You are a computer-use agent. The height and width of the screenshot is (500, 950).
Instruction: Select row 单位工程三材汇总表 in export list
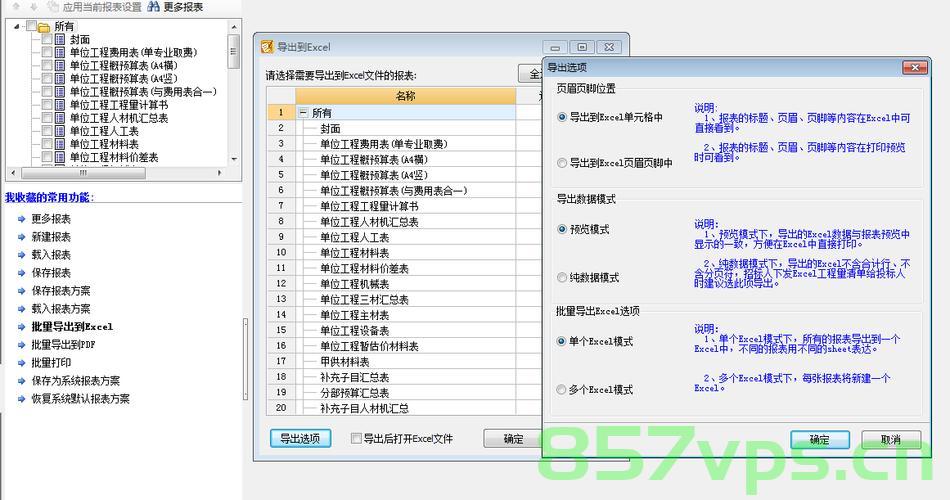404,299
